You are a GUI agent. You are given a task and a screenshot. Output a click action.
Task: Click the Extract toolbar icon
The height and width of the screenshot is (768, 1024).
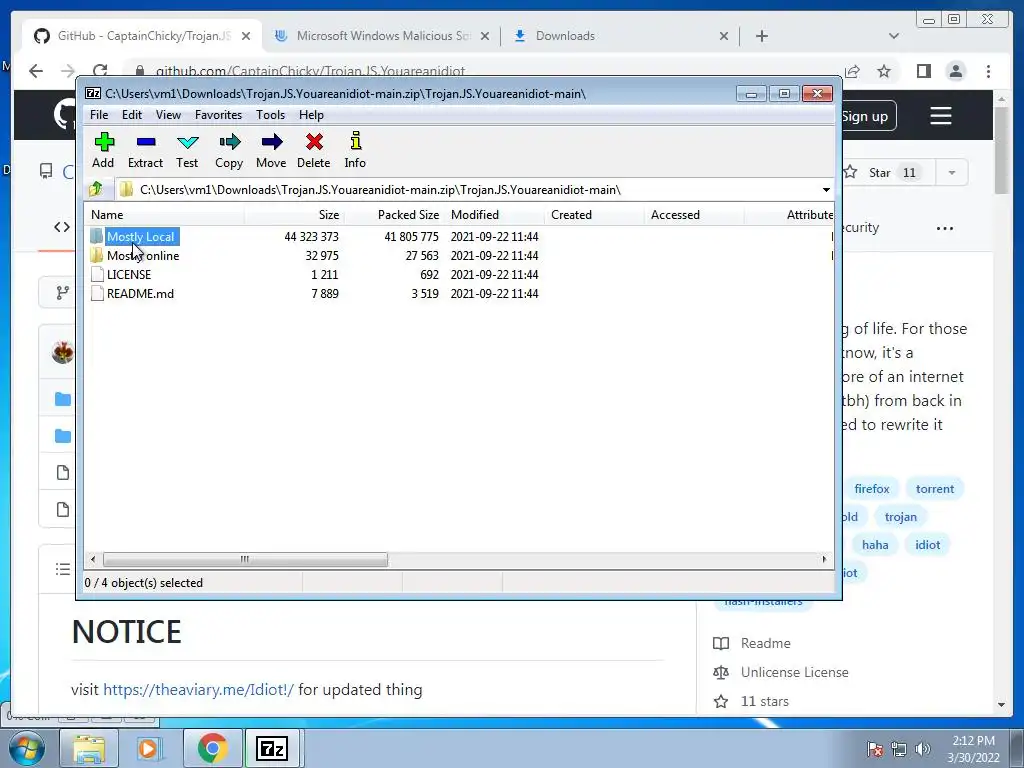(x=145, y=150)
